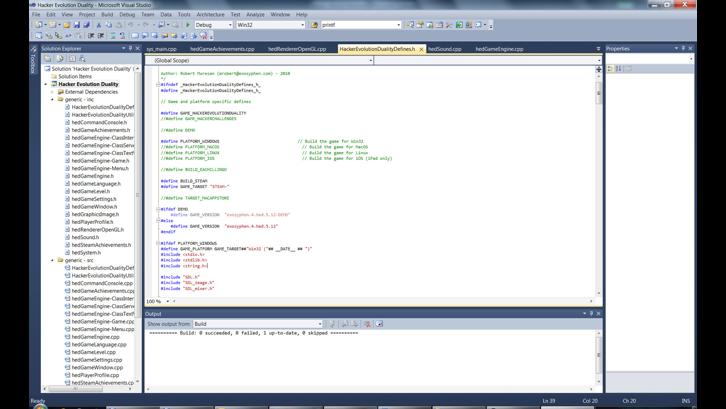Open Show output from Build dropdown
726x409 pixels.
[x=257, y=324]
